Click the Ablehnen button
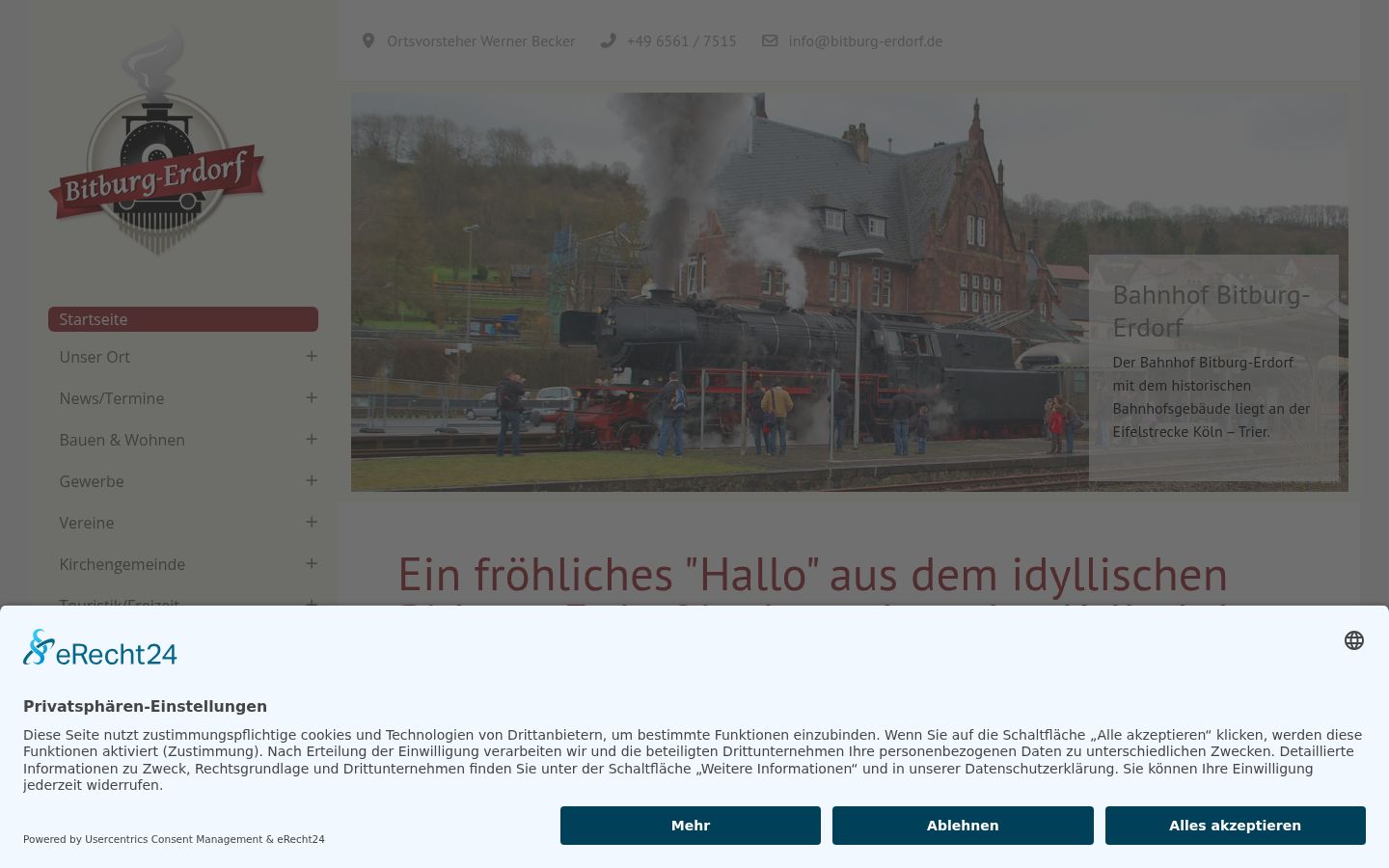 [963, 826]
